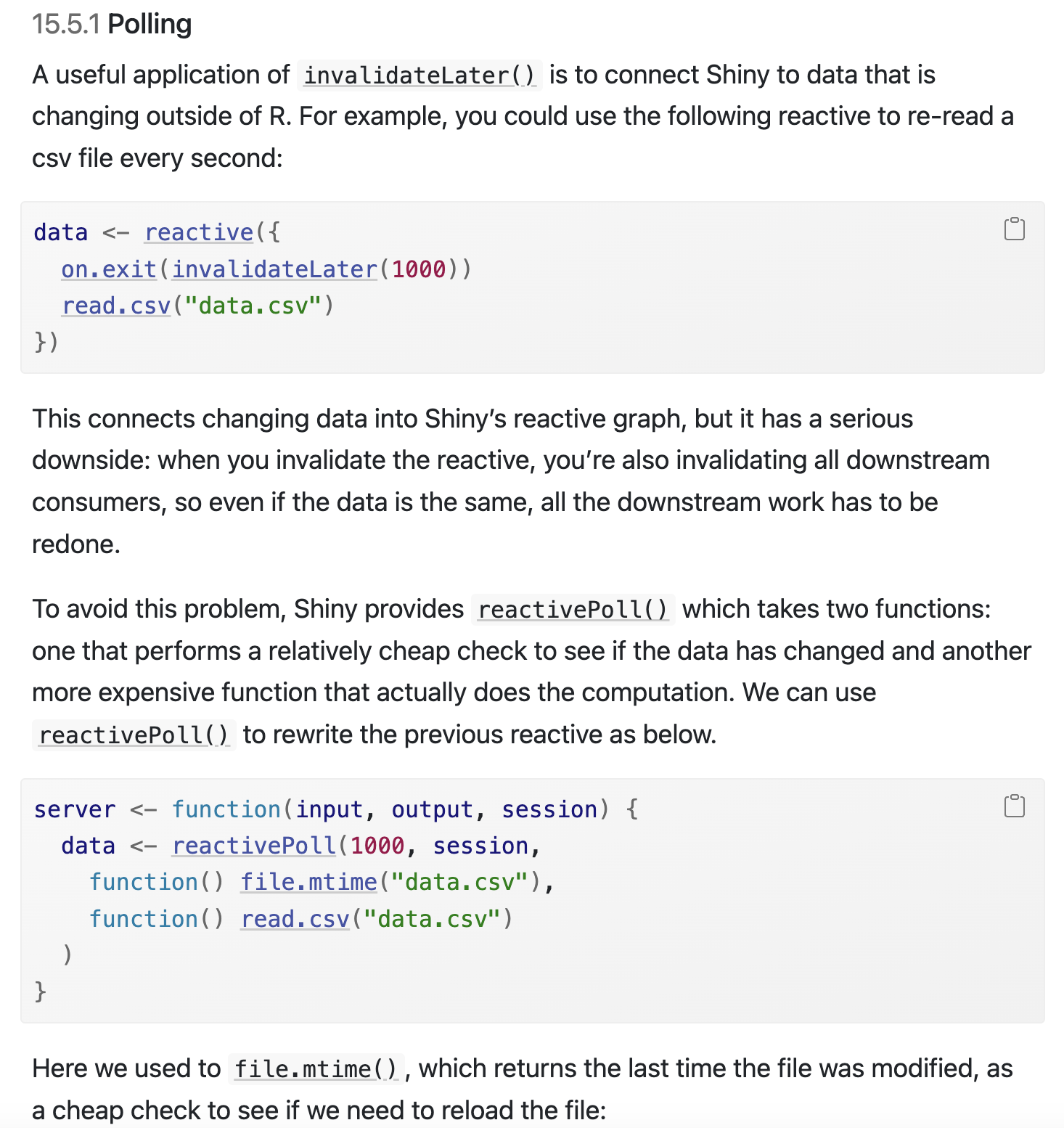Image resolution: width=1064 pixels, height=1128 pixels.
Task: Click reactivePoll() link after "Shiny provides"
Action: tap(573, 610)
